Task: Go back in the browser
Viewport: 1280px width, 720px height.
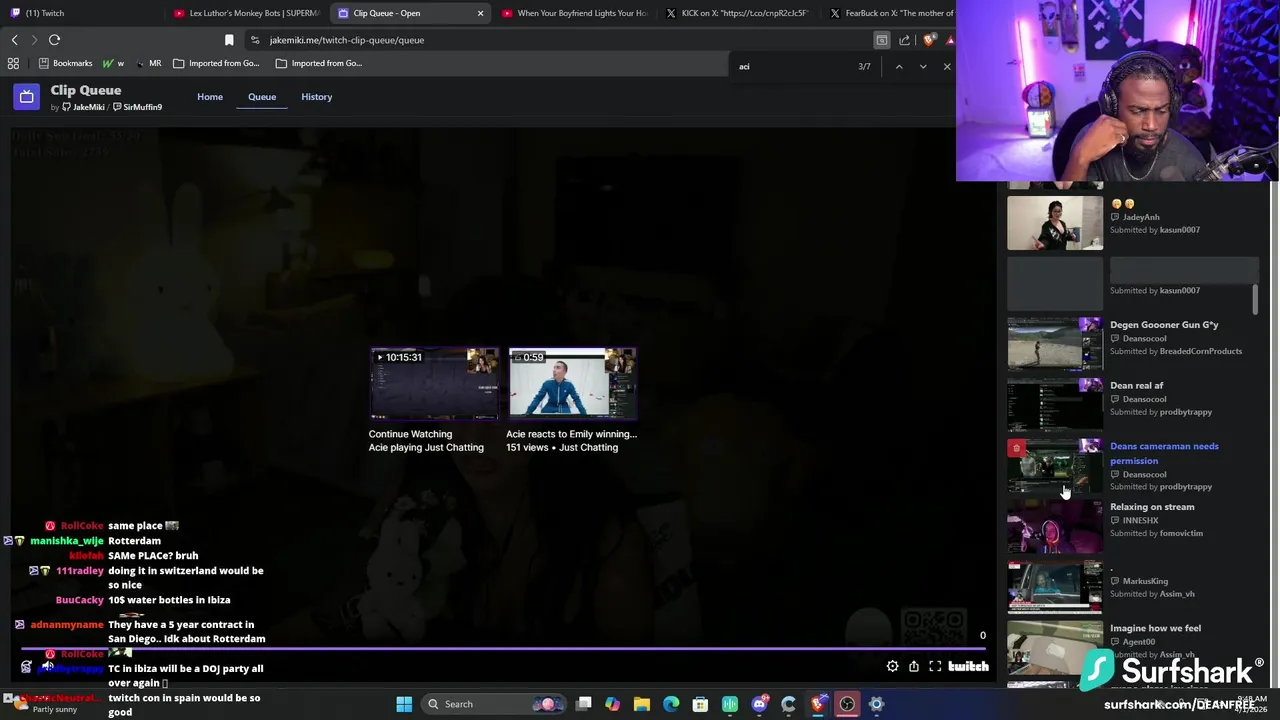Action: click(14, 40)
